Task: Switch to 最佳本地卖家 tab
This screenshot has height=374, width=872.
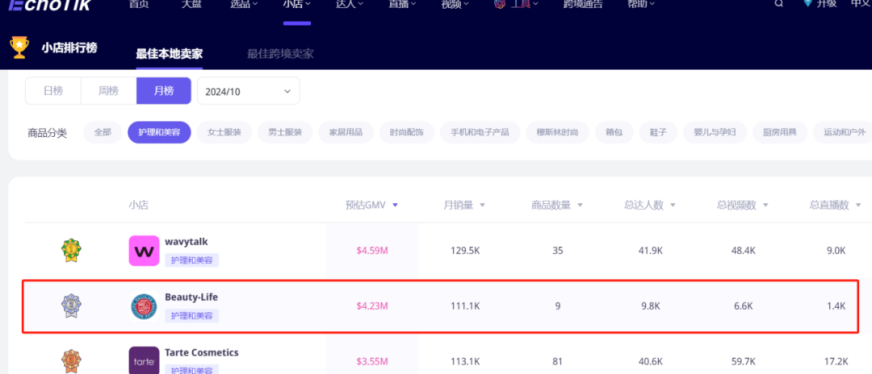Action: [x=169, y=54]
